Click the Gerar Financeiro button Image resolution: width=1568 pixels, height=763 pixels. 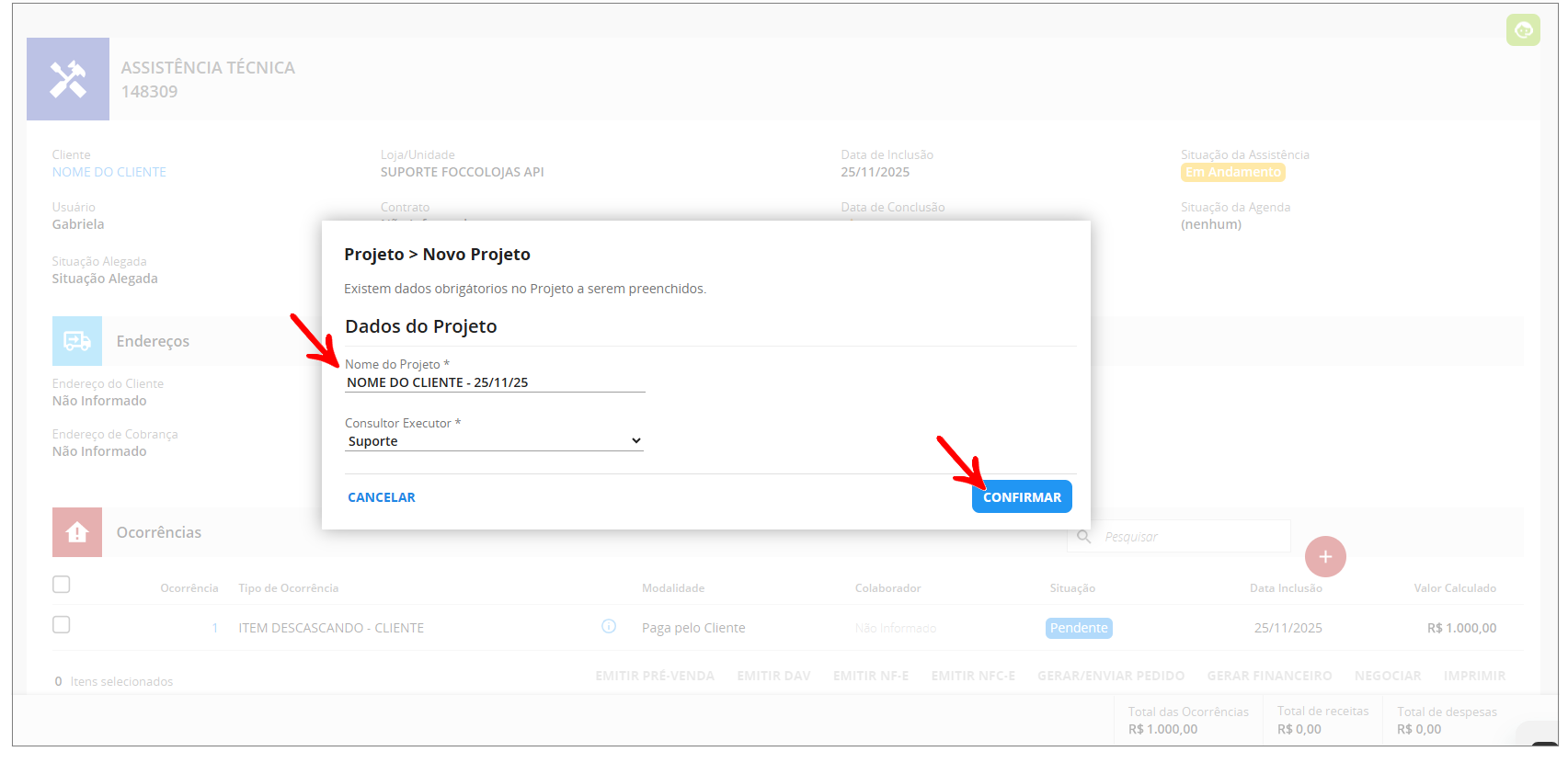pyautogui.click(x=1269, y=676)
